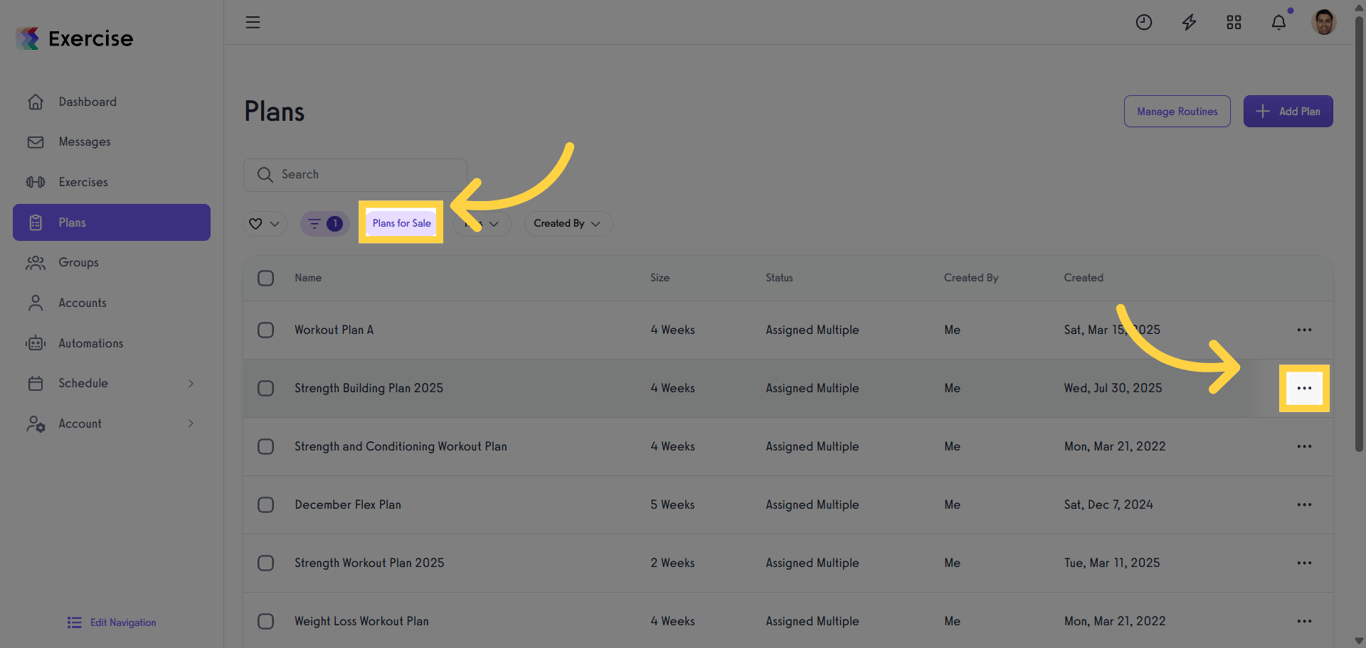1366x648 pixels.
Task: Open the Created By filter dropdown
Action: 567,224
